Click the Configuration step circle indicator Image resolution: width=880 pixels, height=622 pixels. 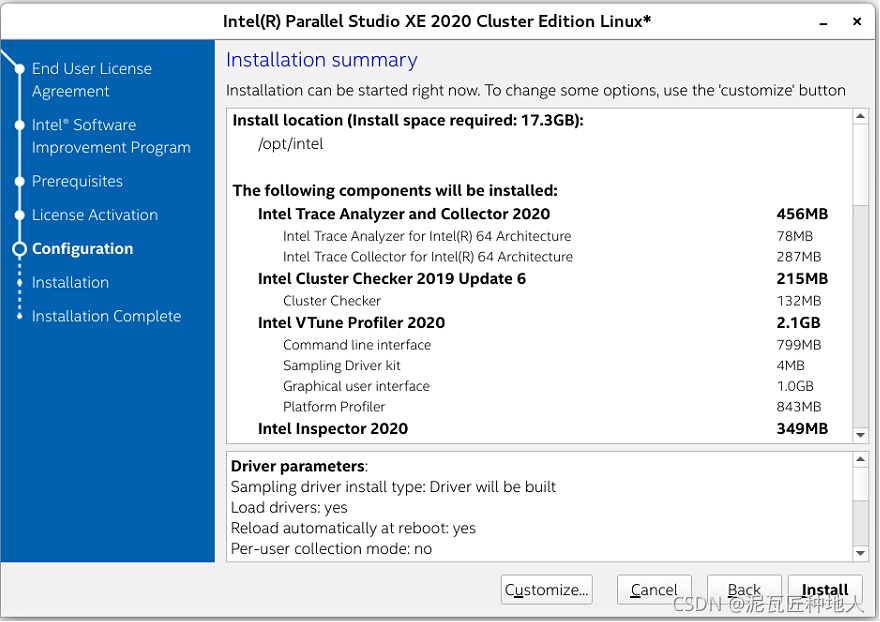(x=20, y=249)
